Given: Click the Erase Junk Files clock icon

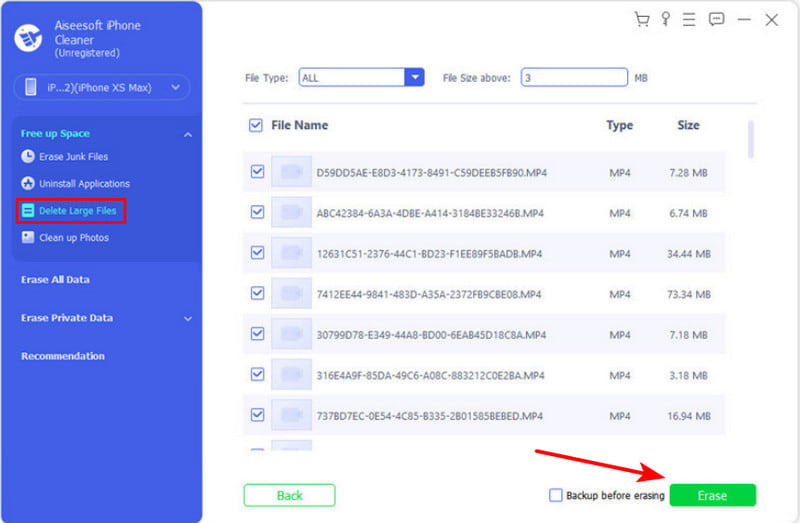Looking at the screenshot, I should coord(28,157).
